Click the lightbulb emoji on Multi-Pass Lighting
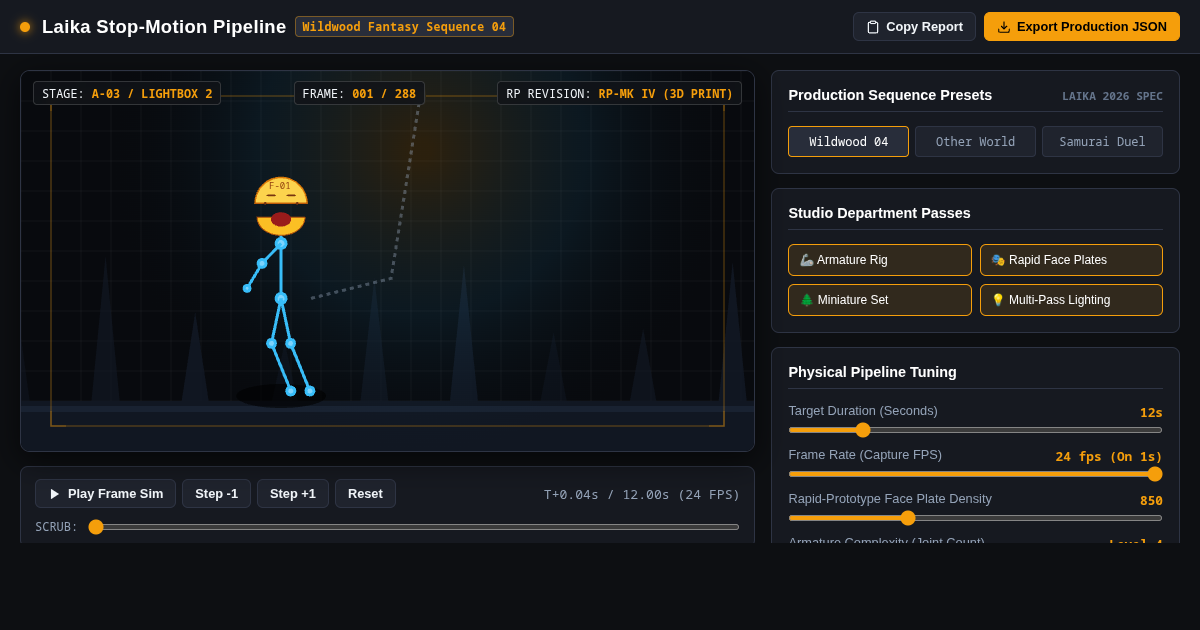1200x630 pixels. tap(998, 300)
